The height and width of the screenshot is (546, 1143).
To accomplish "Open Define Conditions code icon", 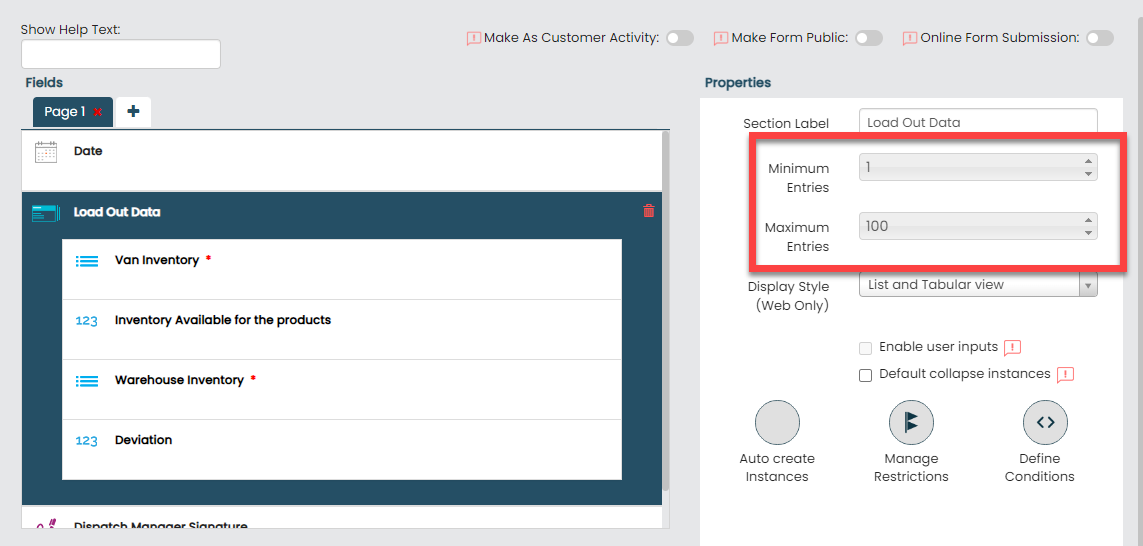I will click(1044, 422).
